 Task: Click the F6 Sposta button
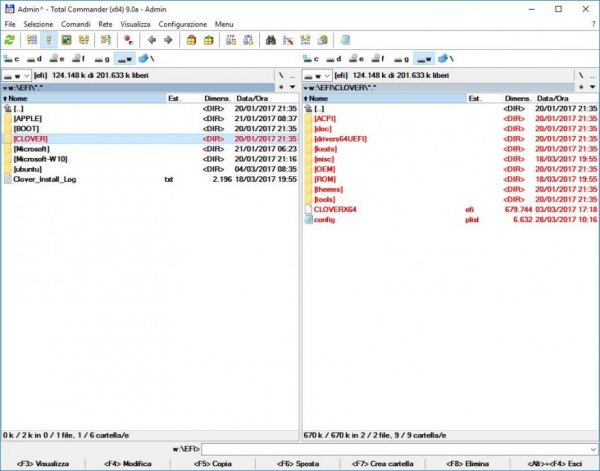pos(298,464)
